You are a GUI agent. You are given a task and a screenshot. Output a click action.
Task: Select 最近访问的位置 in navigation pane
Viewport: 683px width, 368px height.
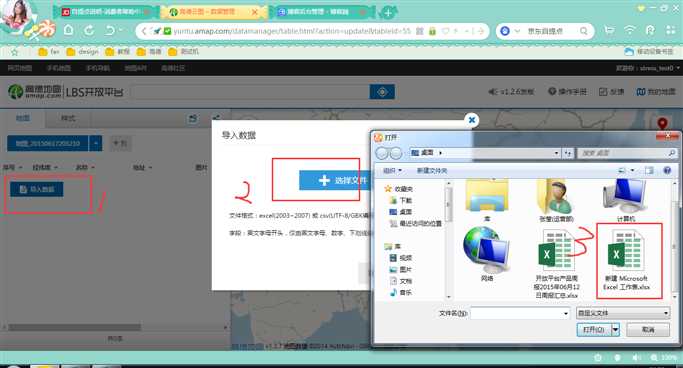pos(416,223)
